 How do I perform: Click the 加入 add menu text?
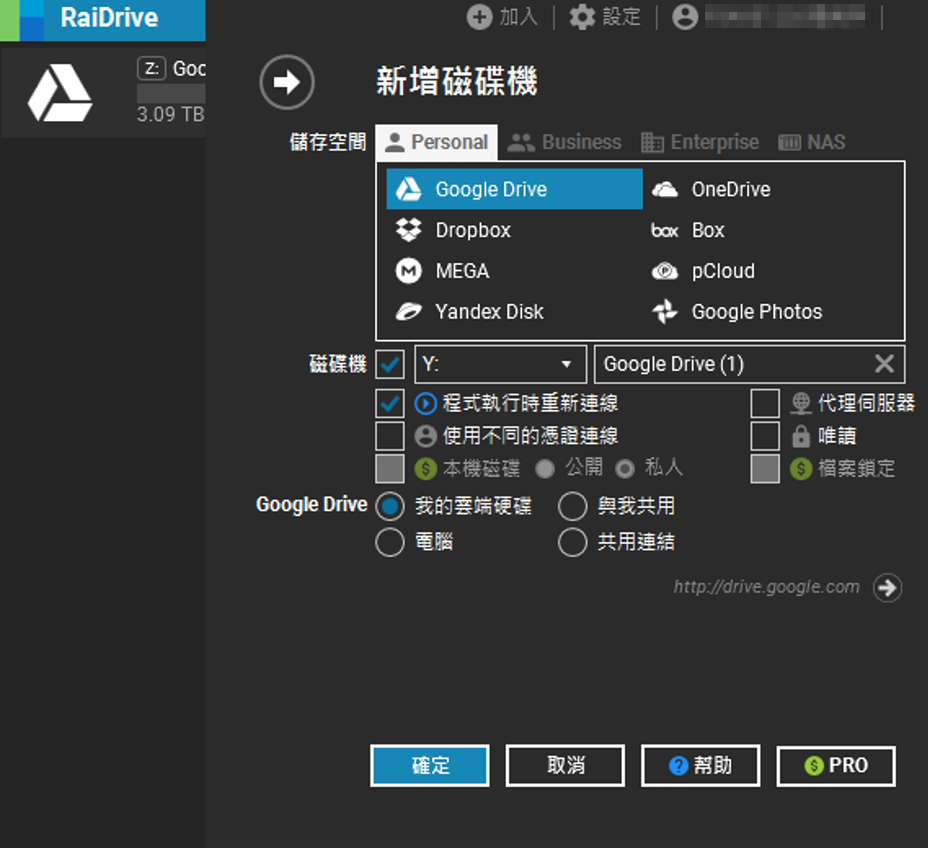point(518,17)
